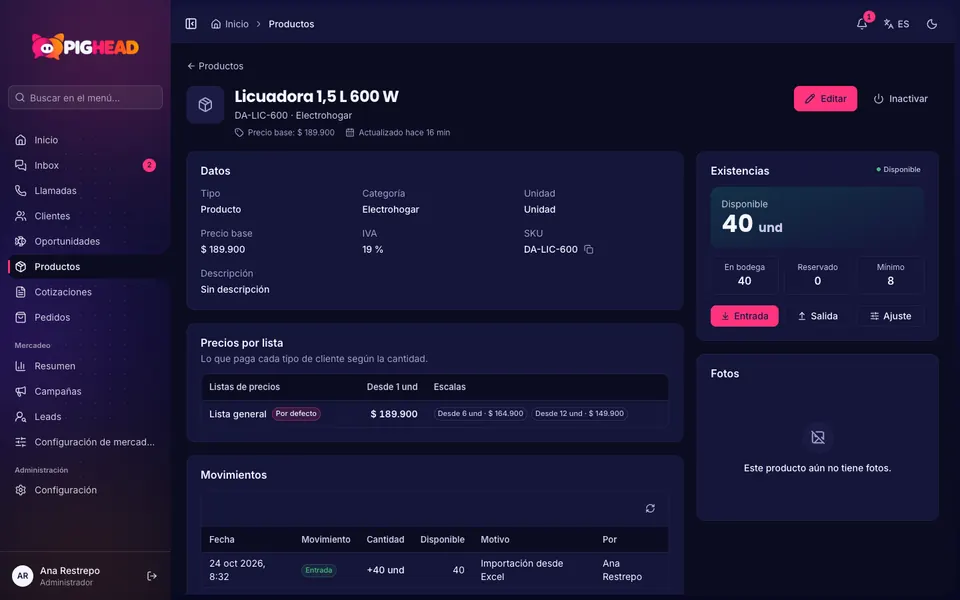Click the Inicio breadcrumb text
Screen dimensions: 960x600
coord(236,24)
